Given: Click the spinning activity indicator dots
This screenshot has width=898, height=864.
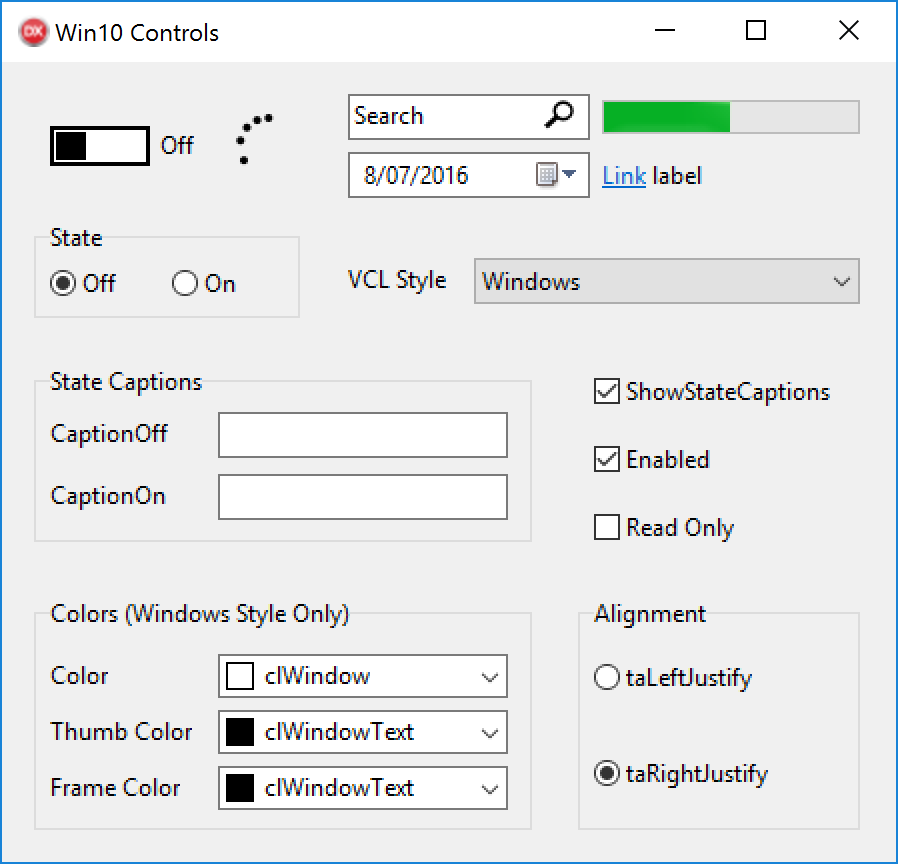Looking at the screenshot, I should tap(253, 138).
